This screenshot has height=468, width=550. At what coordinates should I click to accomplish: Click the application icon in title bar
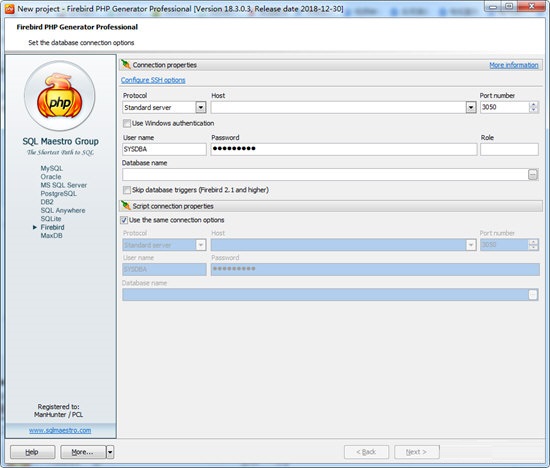coord(9,9)
